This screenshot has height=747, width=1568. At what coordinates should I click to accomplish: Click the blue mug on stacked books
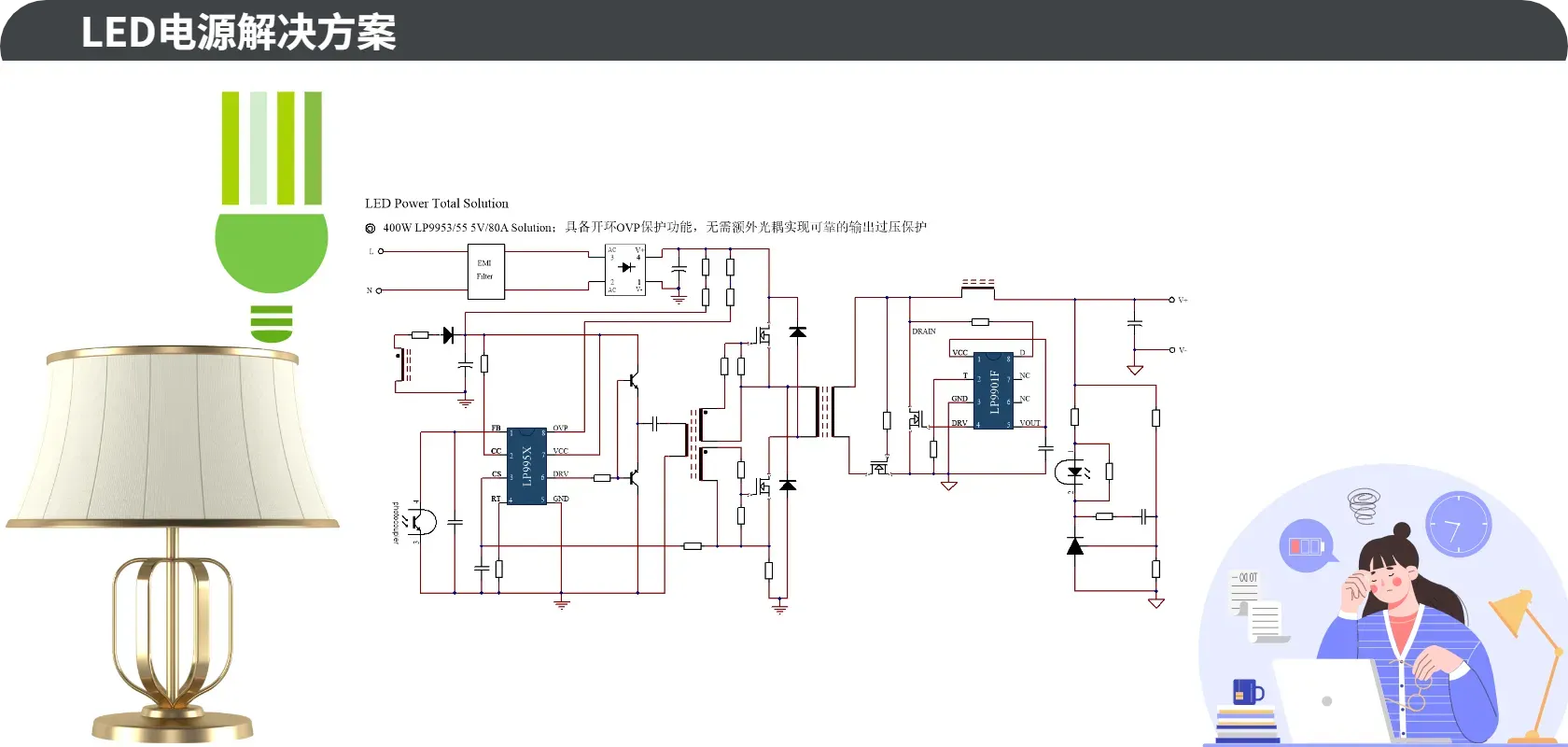pyautogui.click(x=1248, y=692)
